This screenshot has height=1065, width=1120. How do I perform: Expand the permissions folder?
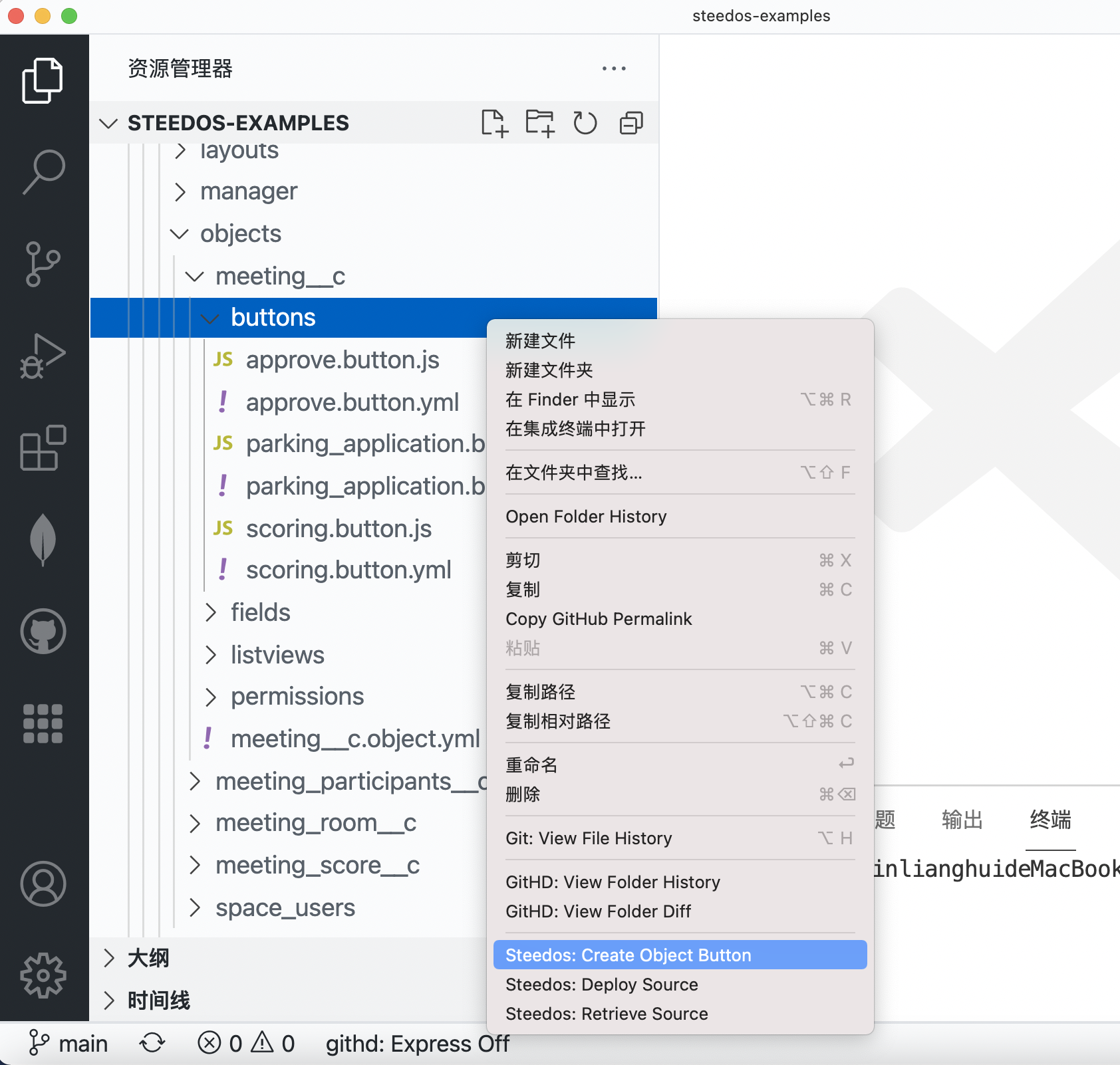pyautogui.click(x=210, y=697)
